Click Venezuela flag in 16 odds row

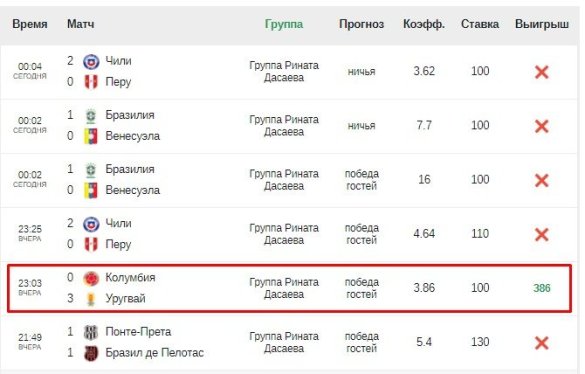(91, 190)
